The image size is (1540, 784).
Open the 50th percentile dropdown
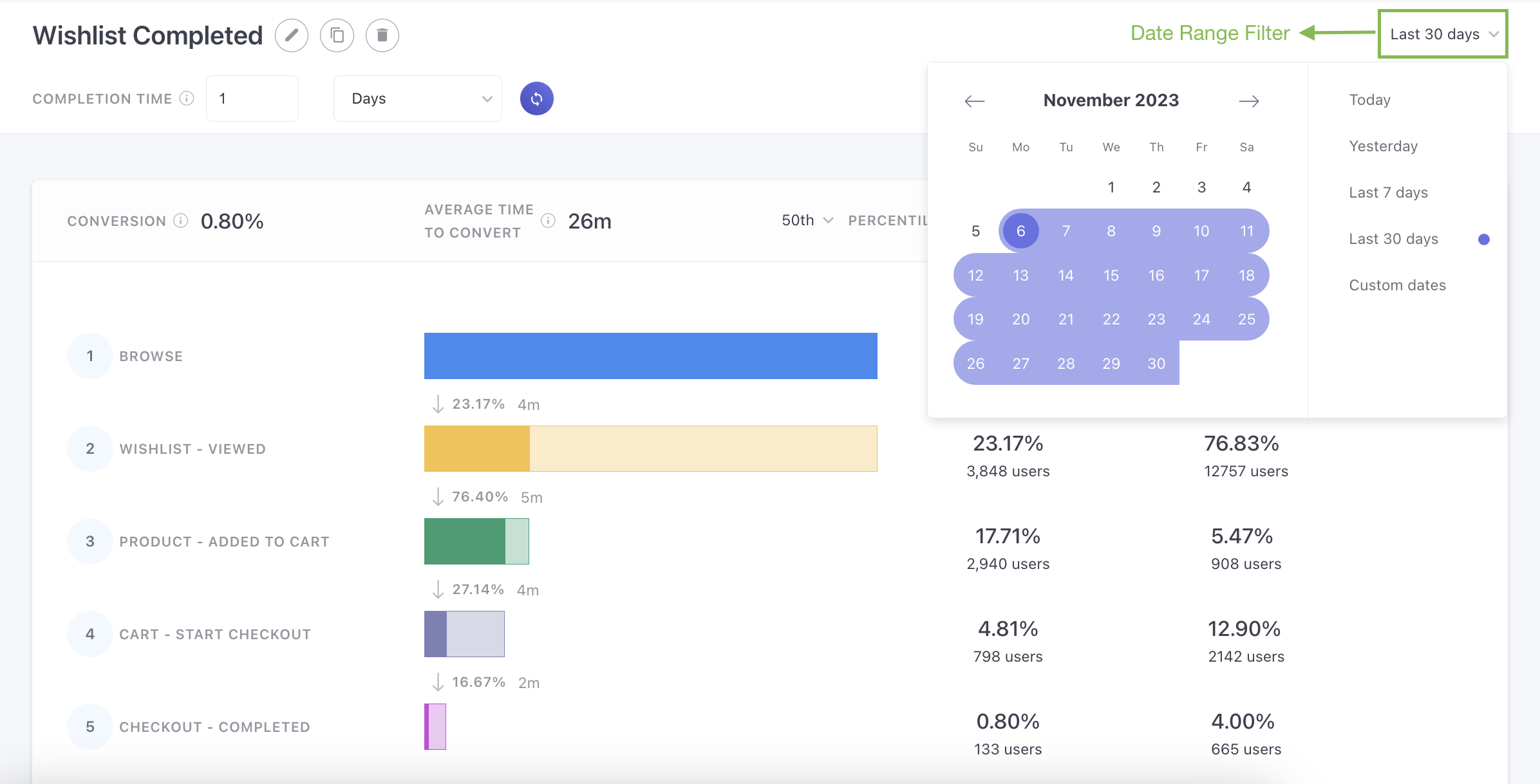pos(807,221)
